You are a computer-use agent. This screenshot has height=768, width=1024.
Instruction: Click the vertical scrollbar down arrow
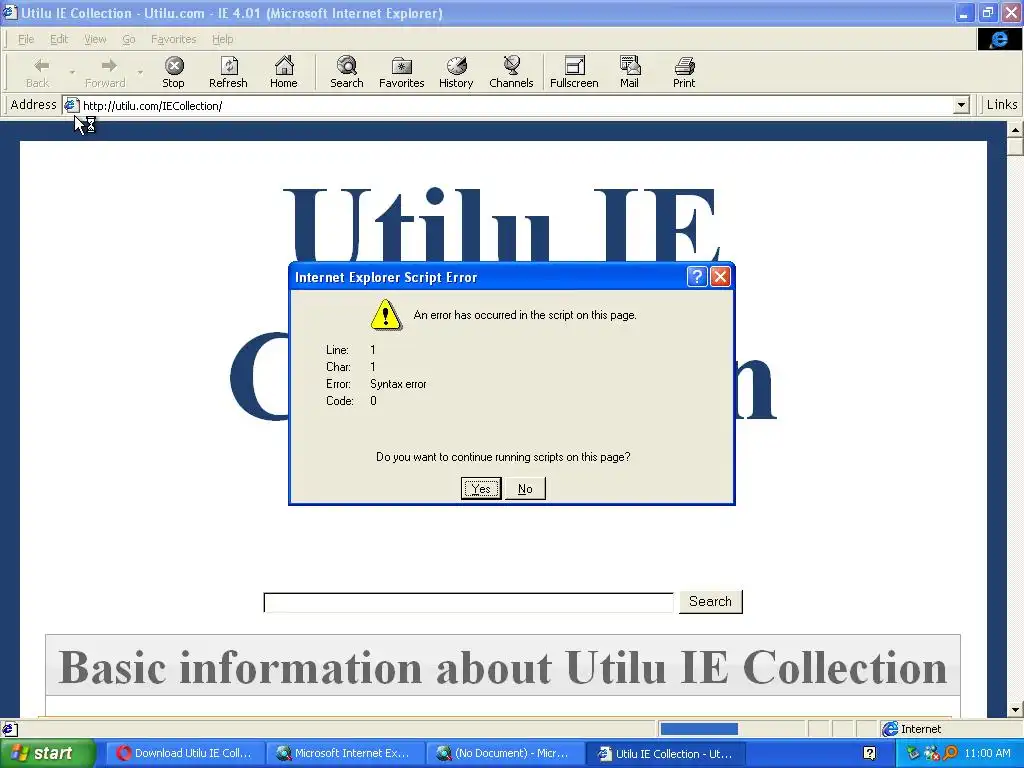pyautogui.click(x=1015, y=709)
